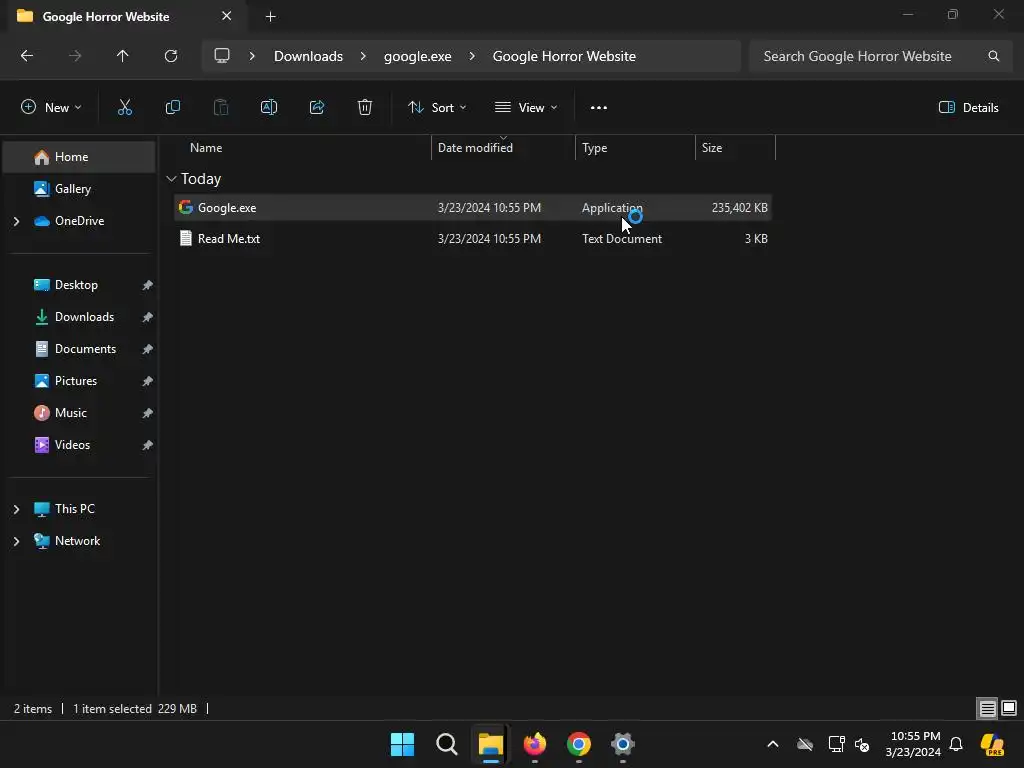Open Google Chrome from the taskbar
Screen dimensions: 1024x768
click(579, 744)
